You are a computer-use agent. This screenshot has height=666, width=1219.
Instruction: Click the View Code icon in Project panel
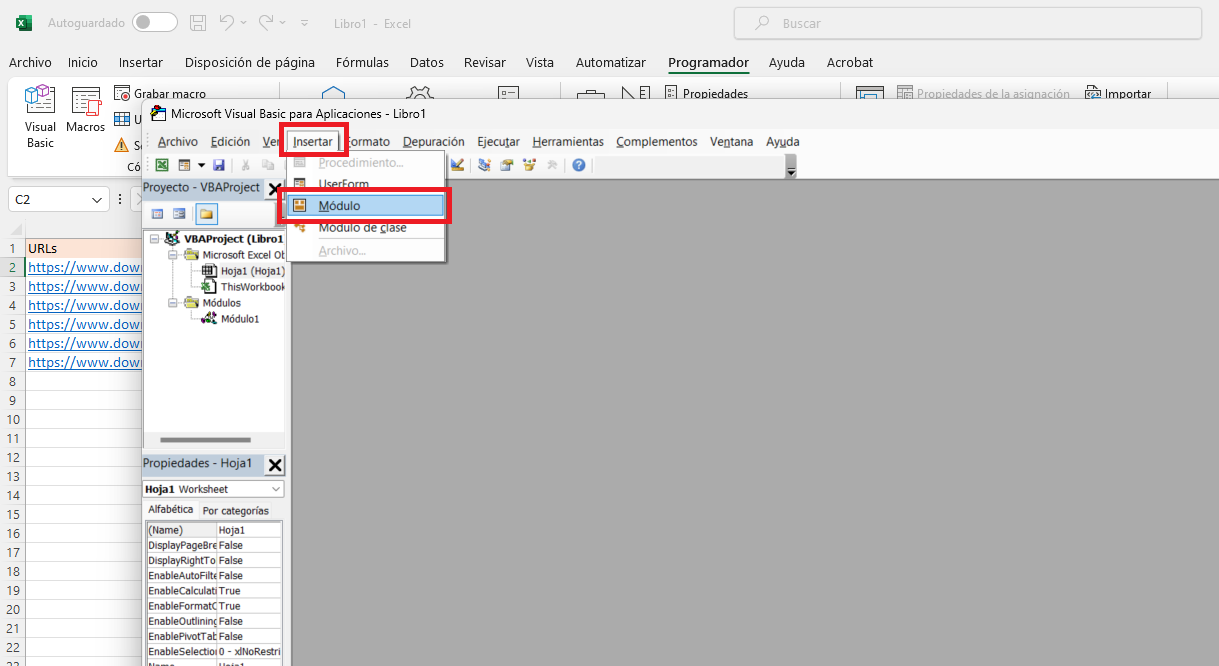point(157,213)
